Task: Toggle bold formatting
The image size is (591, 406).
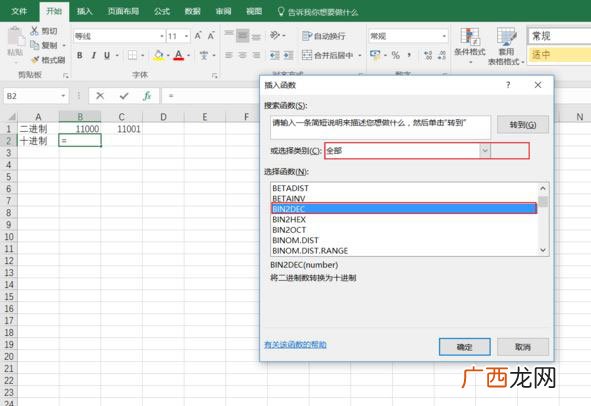Action: point(80,55)
